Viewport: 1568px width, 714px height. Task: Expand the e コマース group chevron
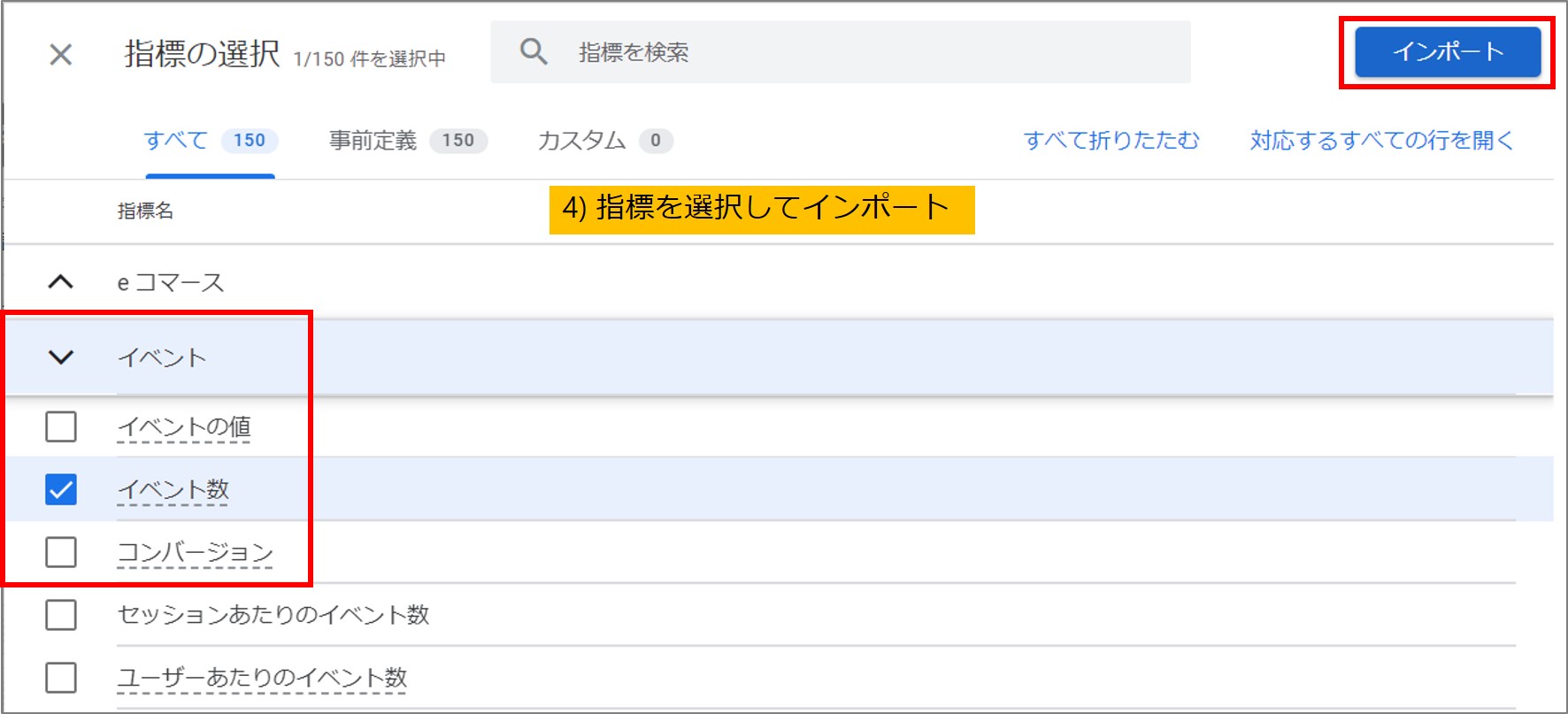point(60,282)
